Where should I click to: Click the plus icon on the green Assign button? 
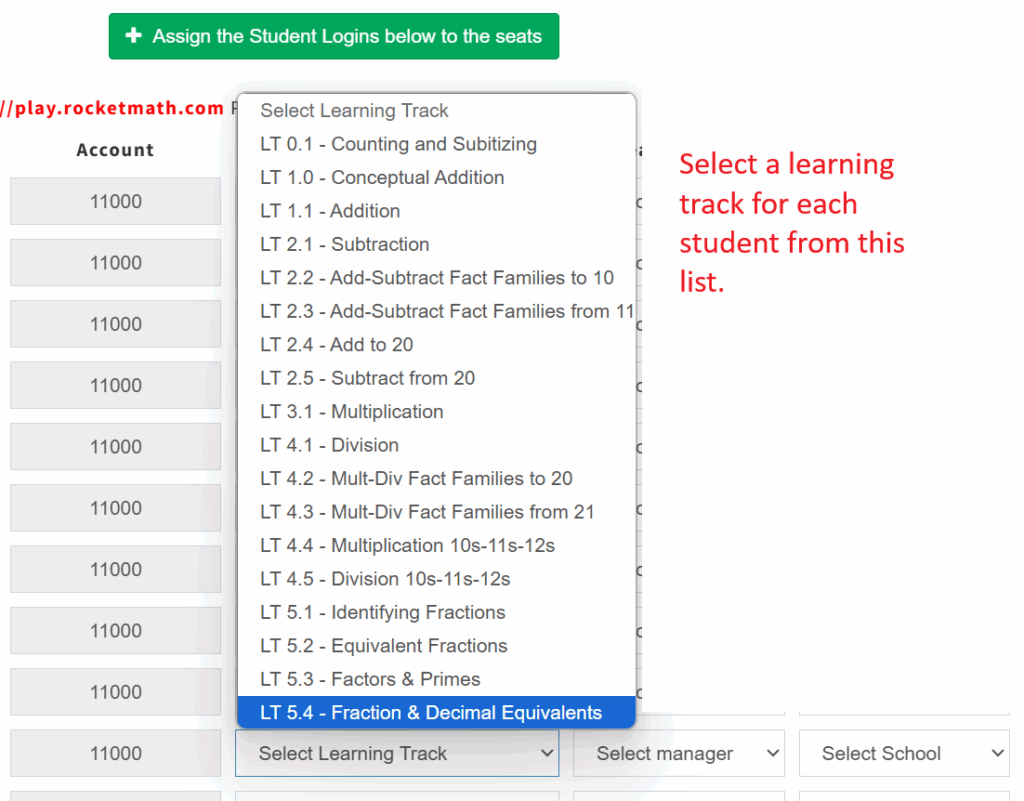pyautogui.click(x=134, y=35)
